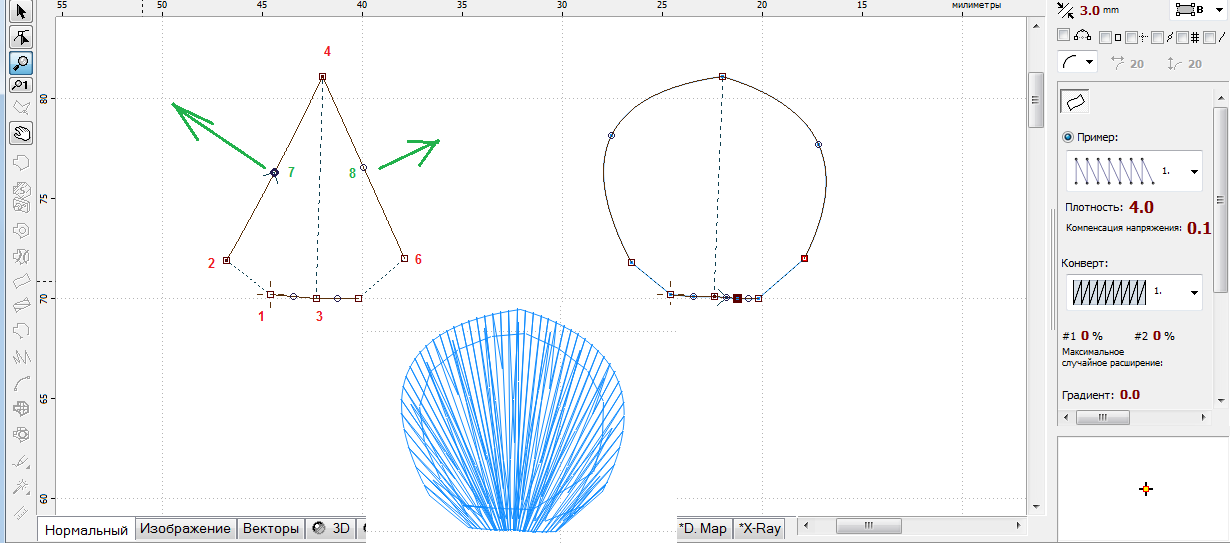1230x543 pixels.
Task: Click the zoom 1:1 tool
Action: pos(20,85)
